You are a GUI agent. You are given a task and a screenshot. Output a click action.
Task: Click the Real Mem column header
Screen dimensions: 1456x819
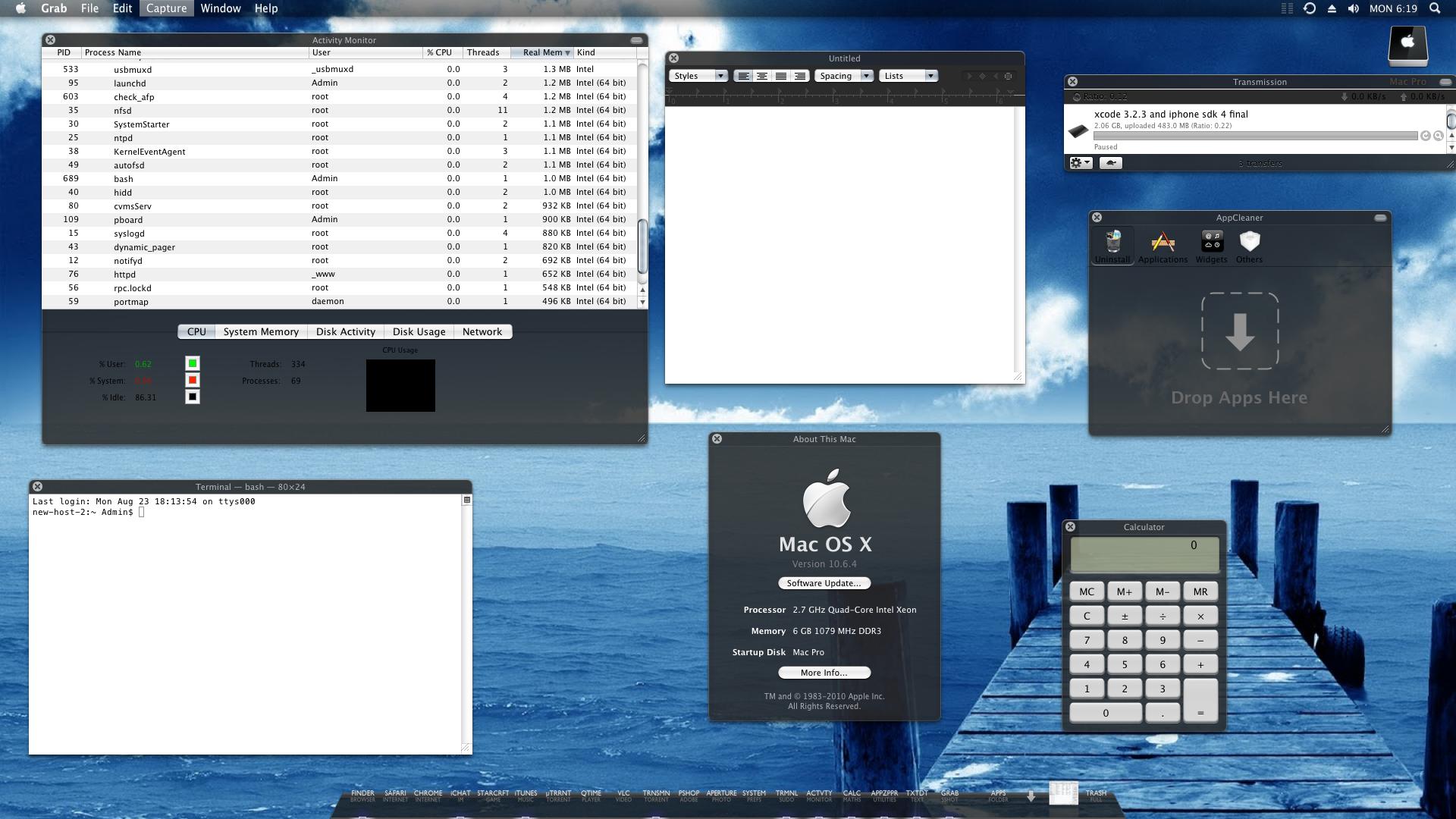pos(542,52)
